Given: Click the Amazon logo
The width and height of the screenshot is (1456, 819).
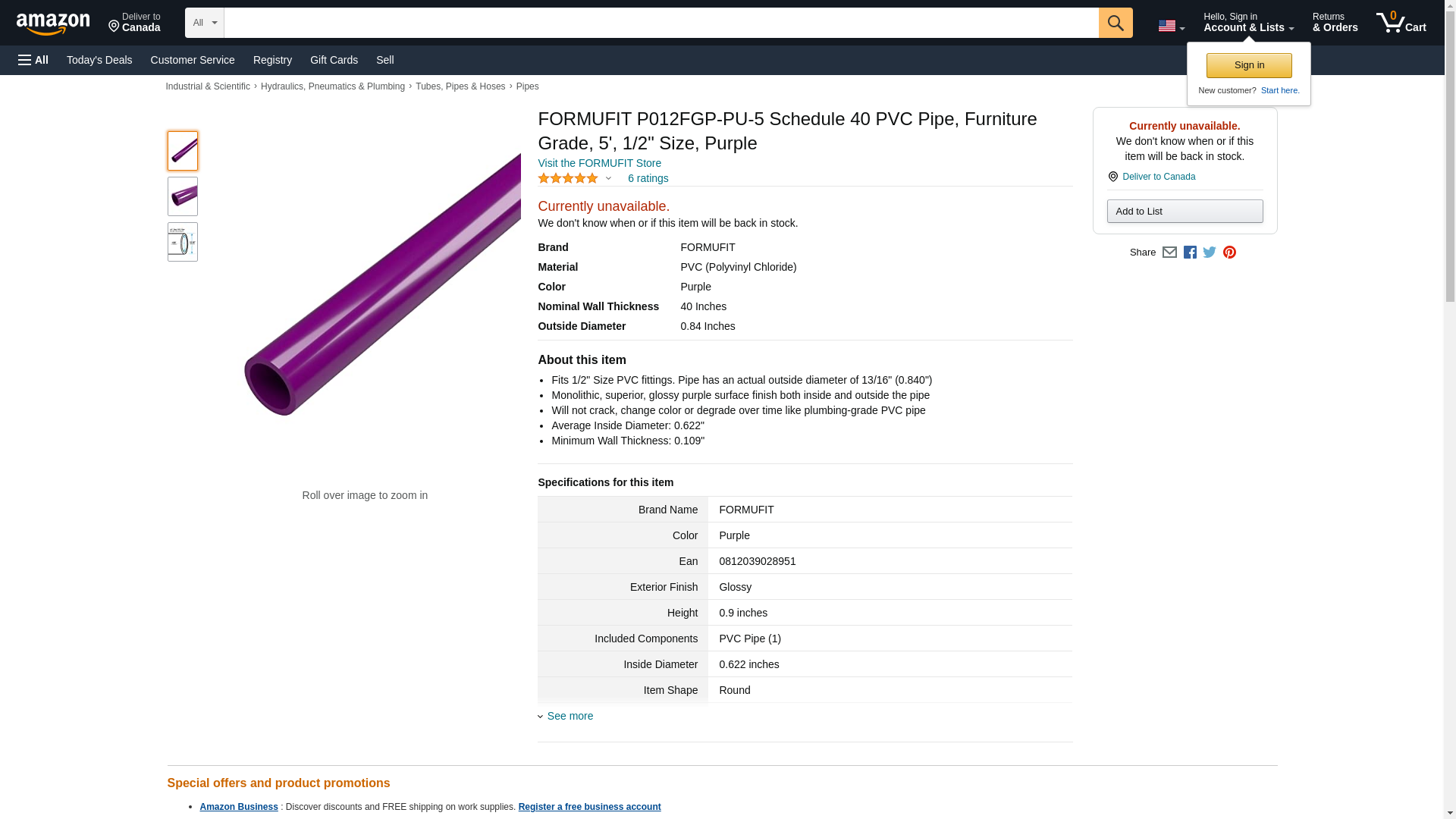Looking at the screenshot, I should pyautogui.click(x=53, y=24).
